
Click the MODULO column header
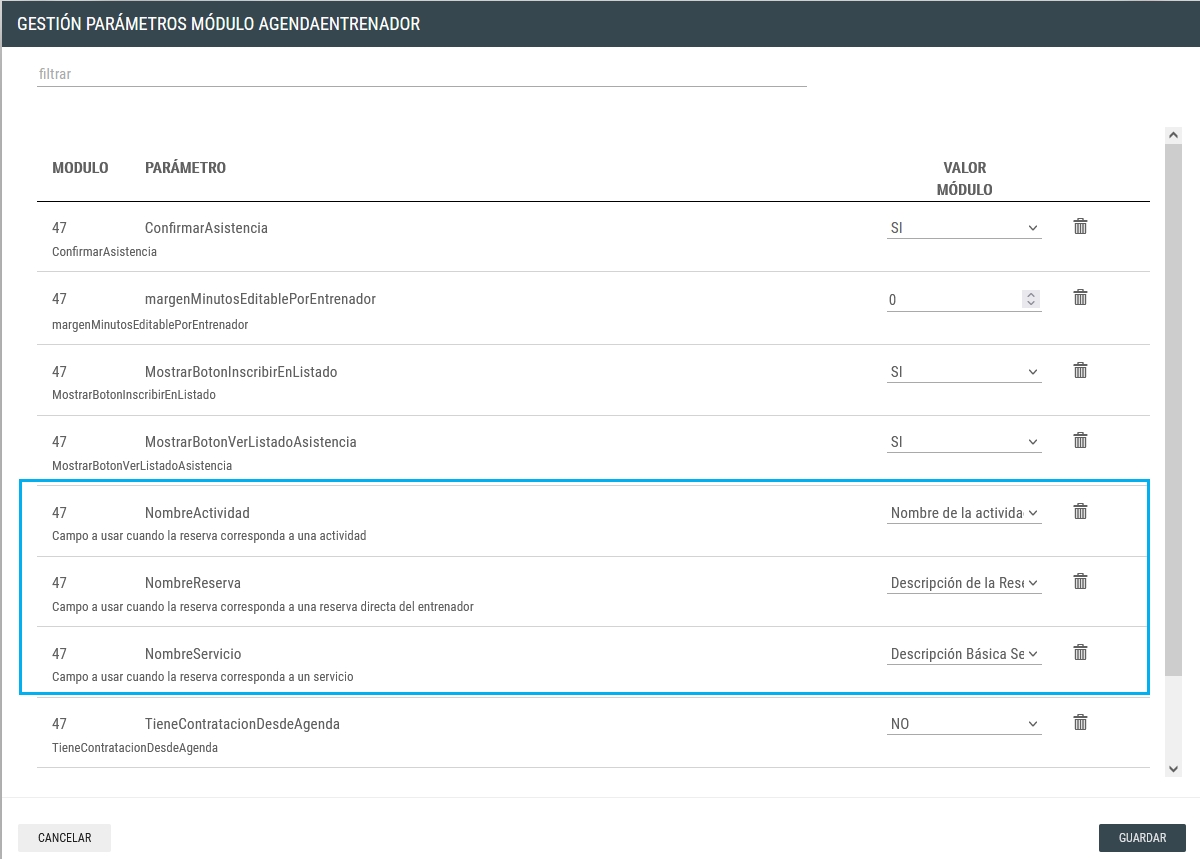coord(80,168)
